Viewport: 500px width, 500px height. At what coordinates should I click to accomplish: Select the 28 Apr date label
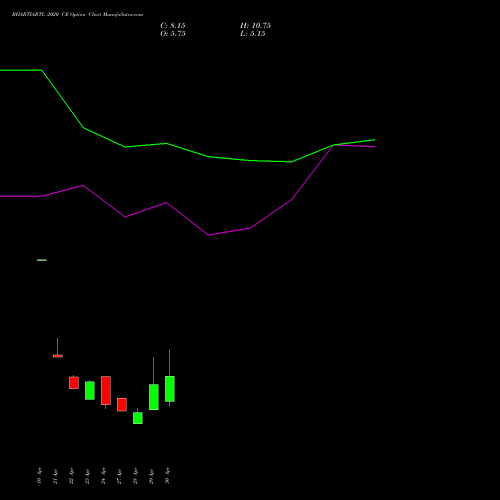point(135,476)
